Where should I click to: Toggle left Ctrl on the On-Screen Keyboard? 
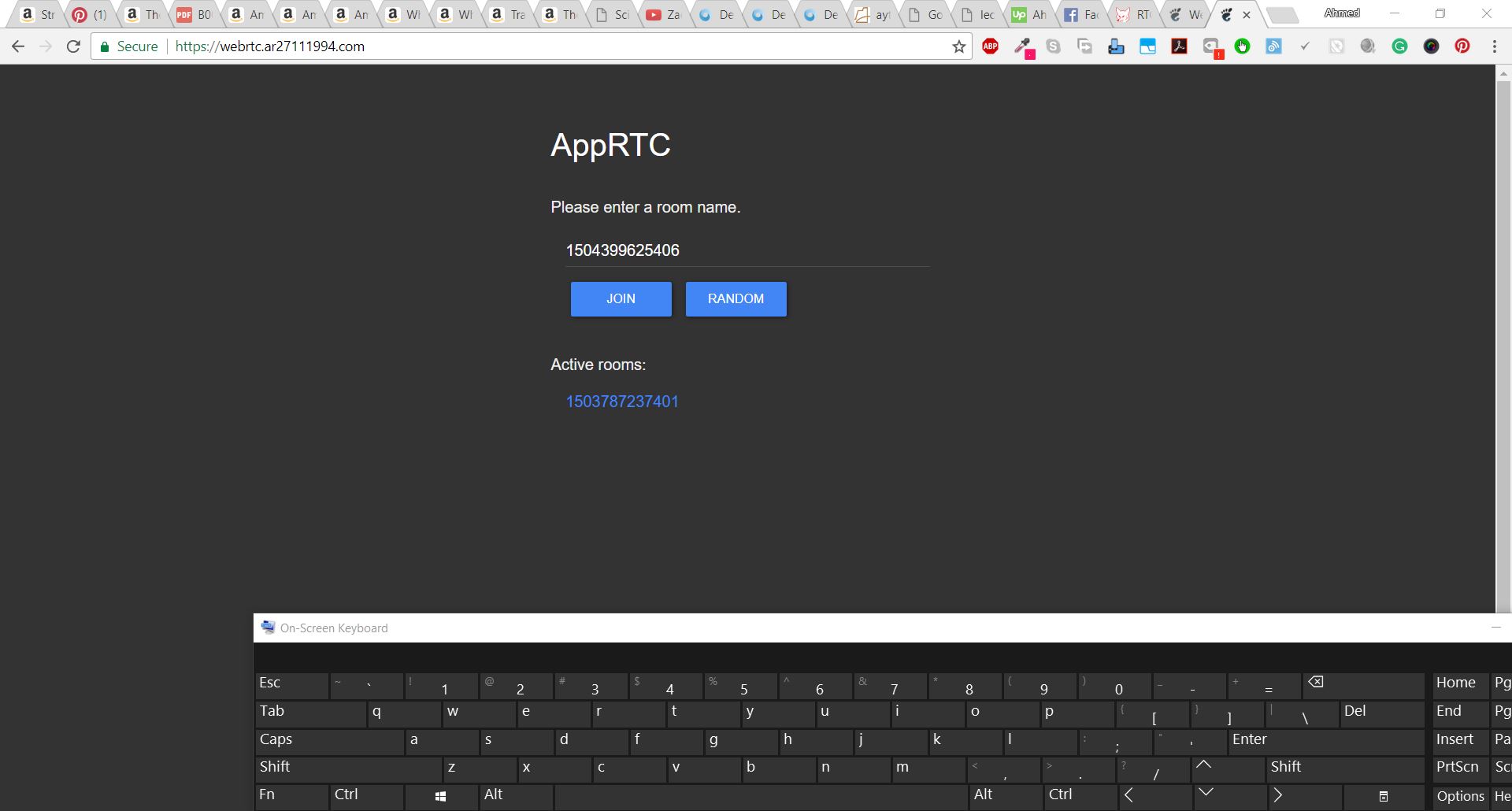tap(366, 796)
